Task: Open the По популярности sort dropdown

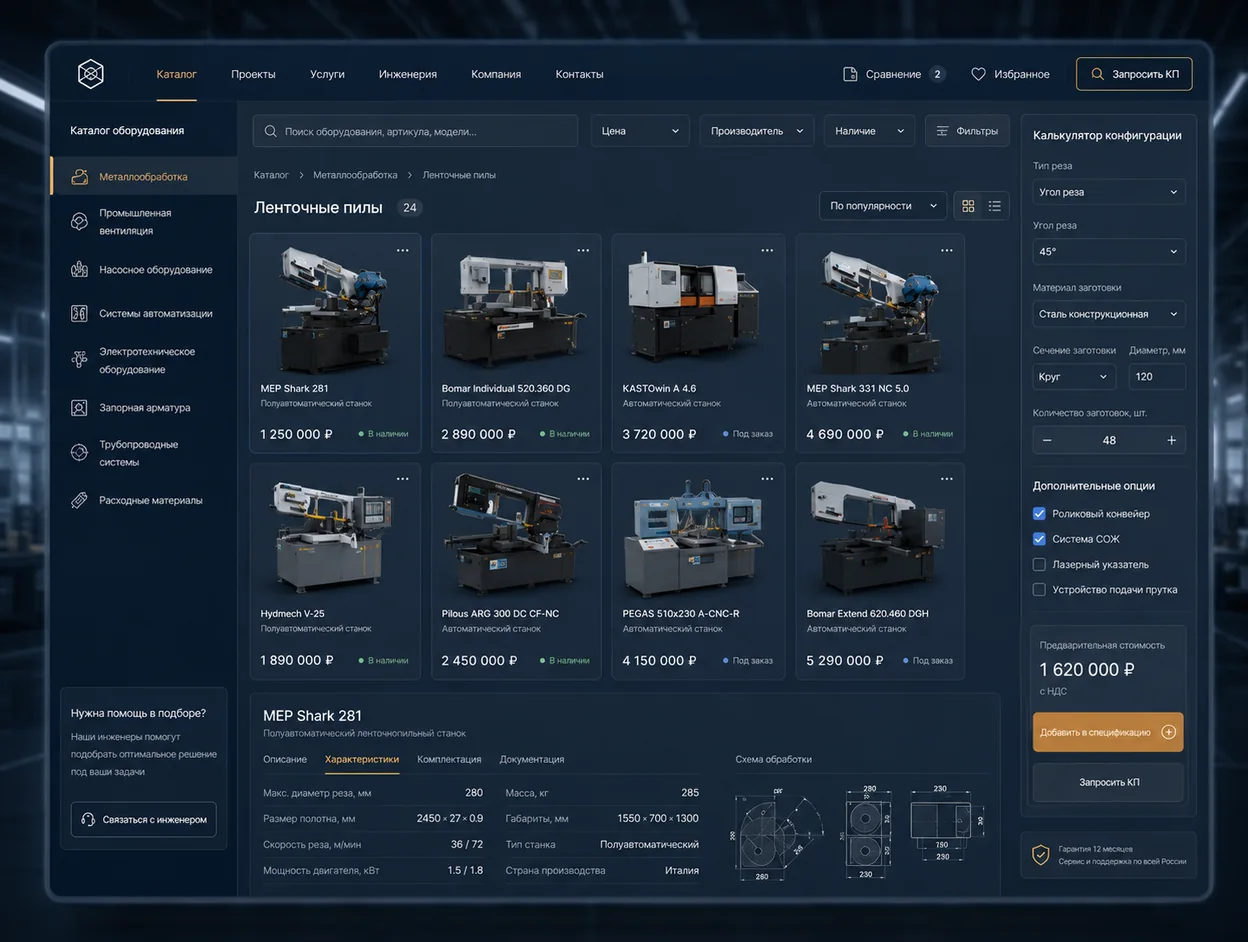Action: pos(883,206)
